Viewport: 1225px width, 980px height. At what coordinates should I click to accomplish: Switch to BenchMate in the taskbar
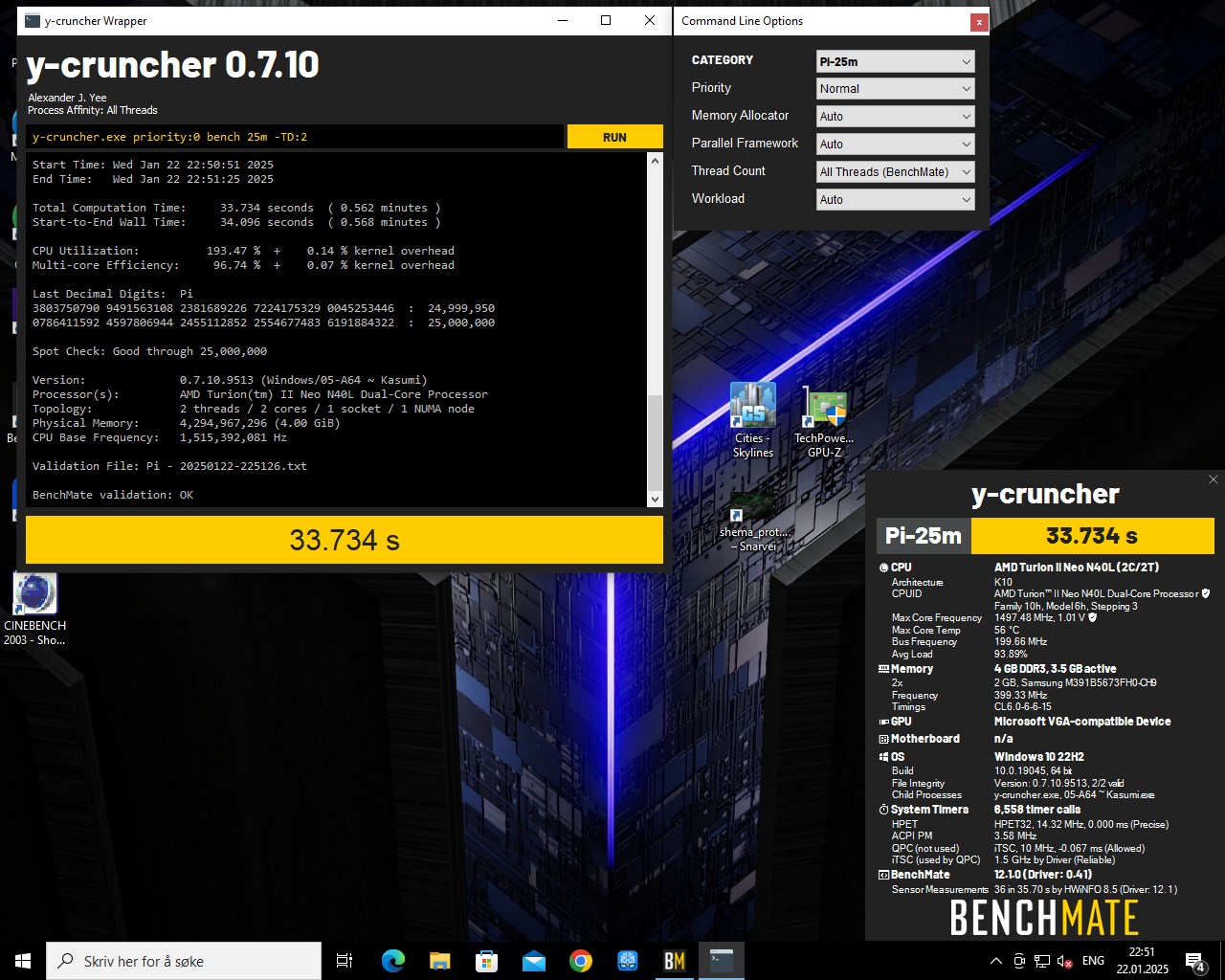coord(675,961)
